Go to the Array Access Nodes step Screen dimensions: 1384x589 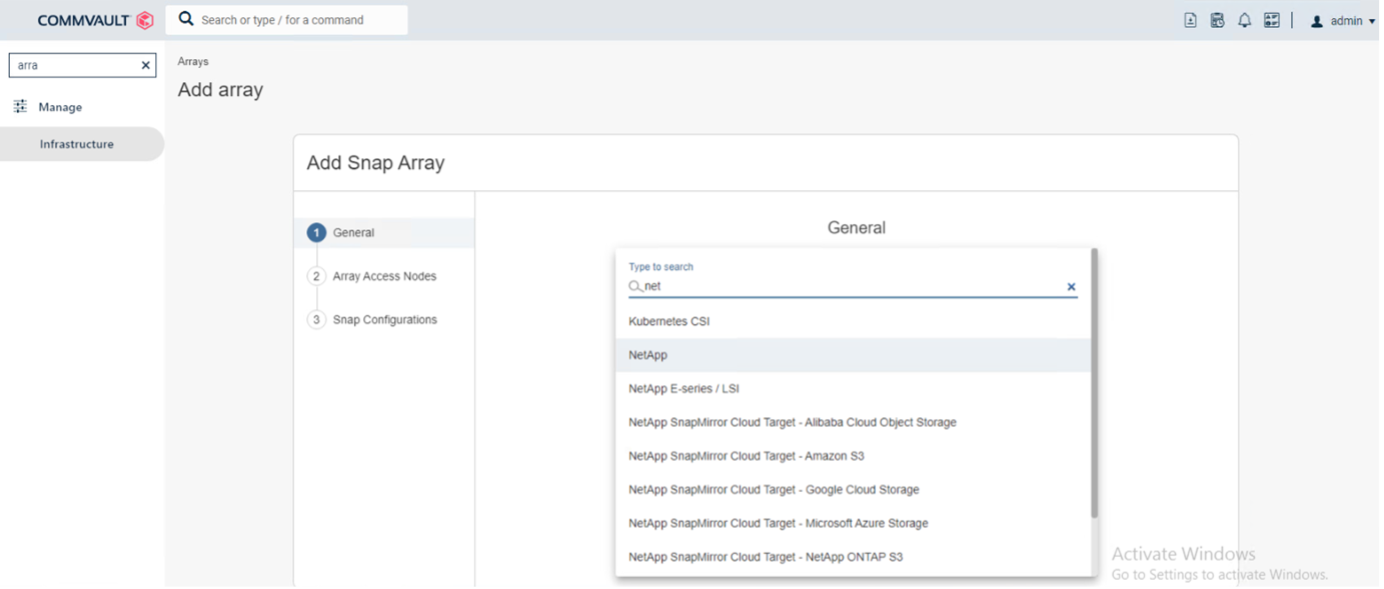(384, 276)
